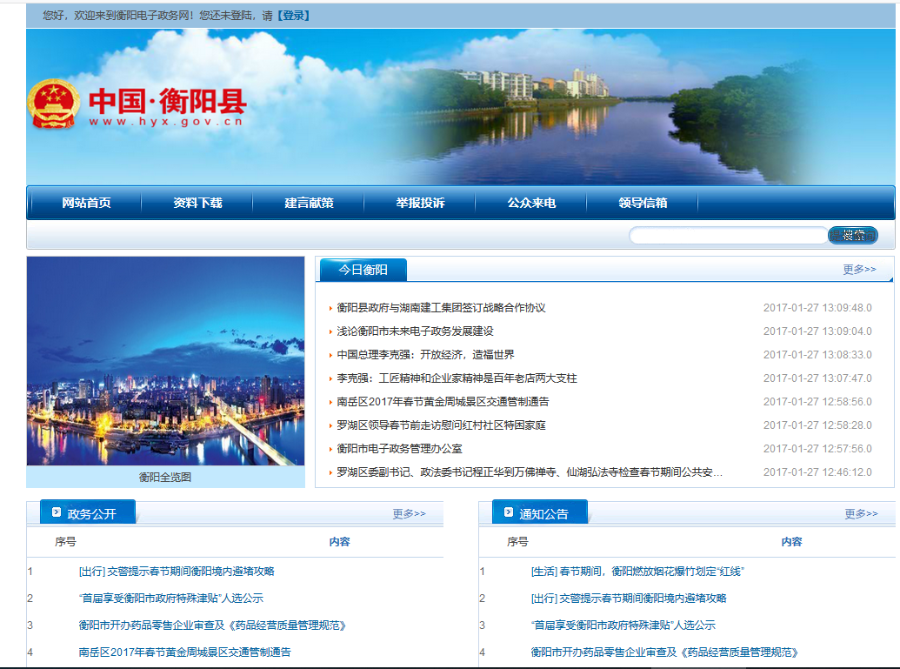Screen dimensions: 900x669
Task: Open 领导信箱 navigation entry
Action: [643, 202]
